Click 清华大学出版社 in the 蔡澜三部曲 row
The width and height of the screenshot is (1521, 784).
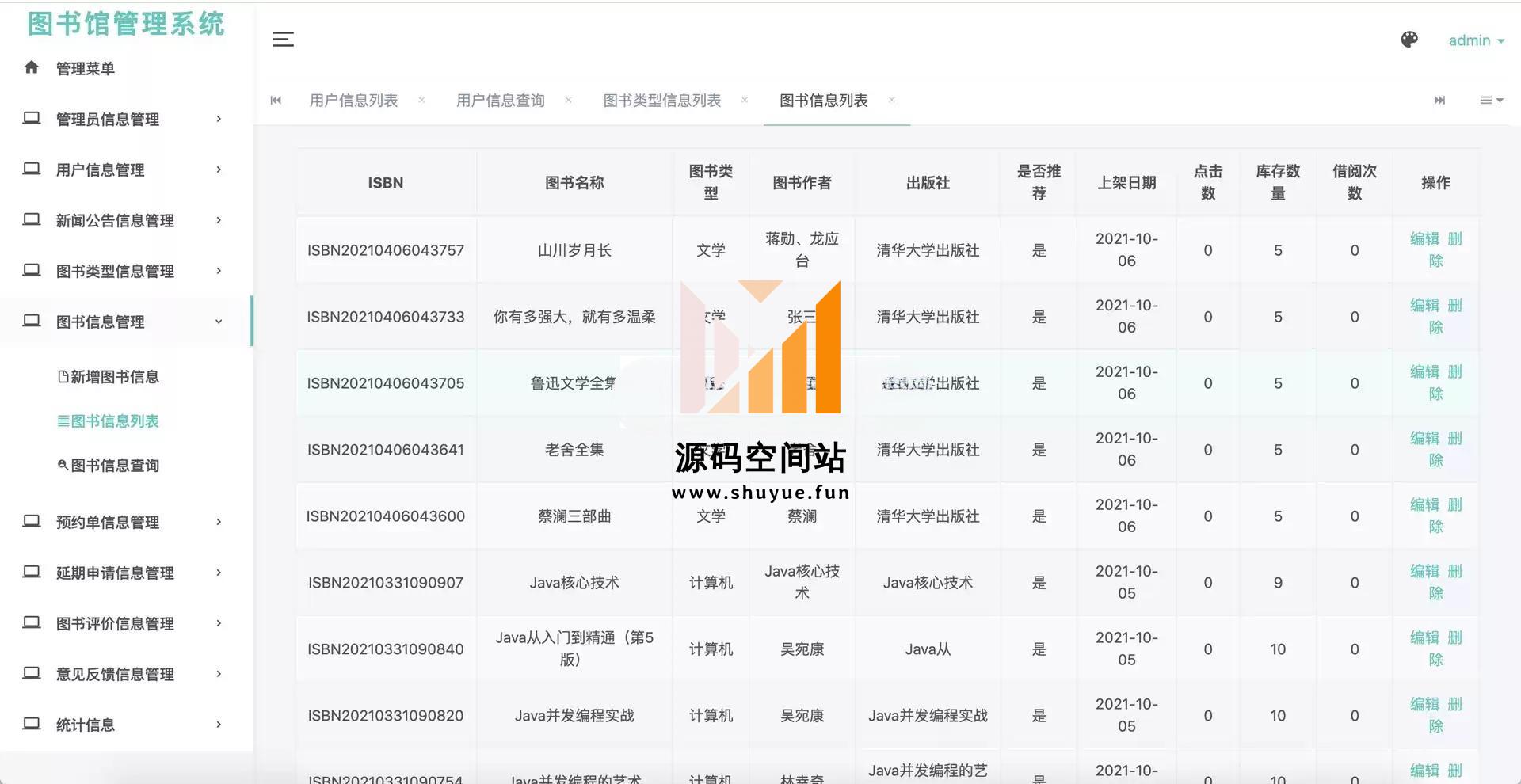coord(928,516)
